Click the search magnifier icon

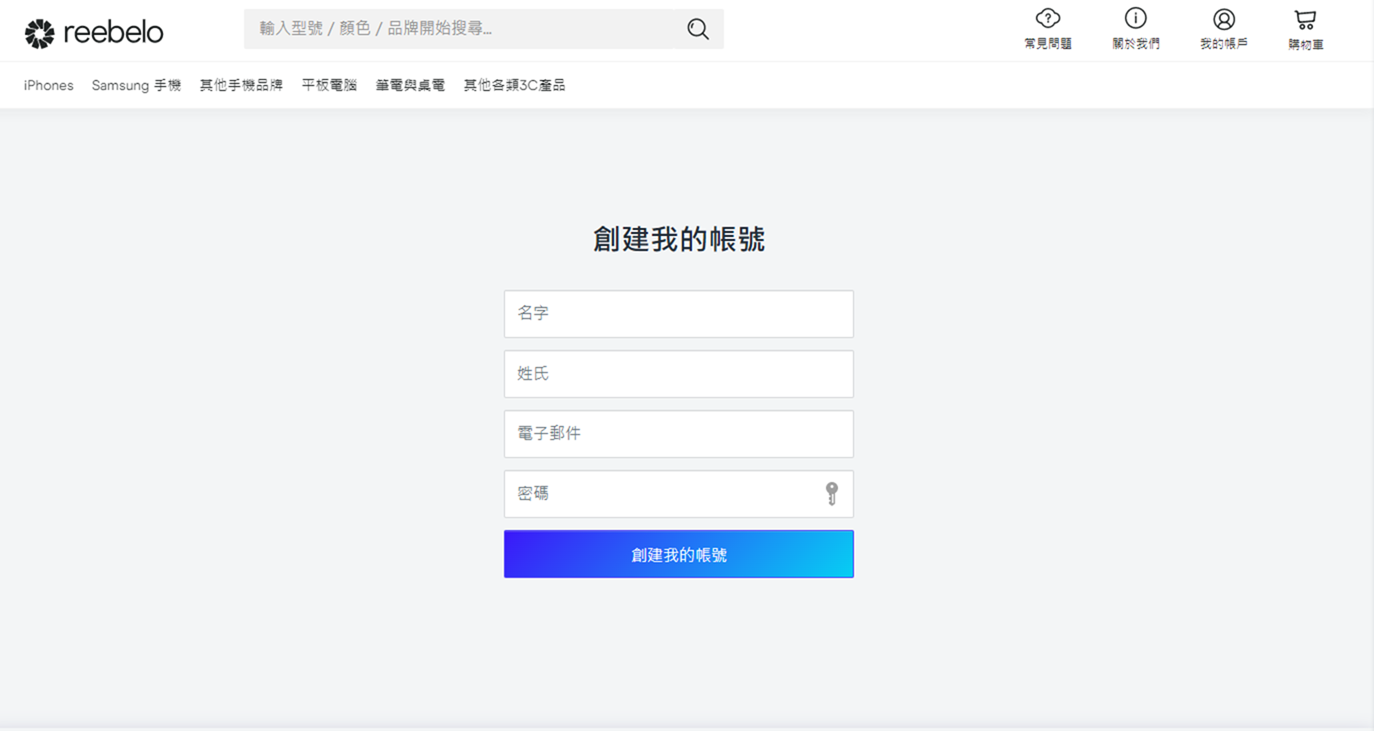pyautogui.click(x=698, y=29)
